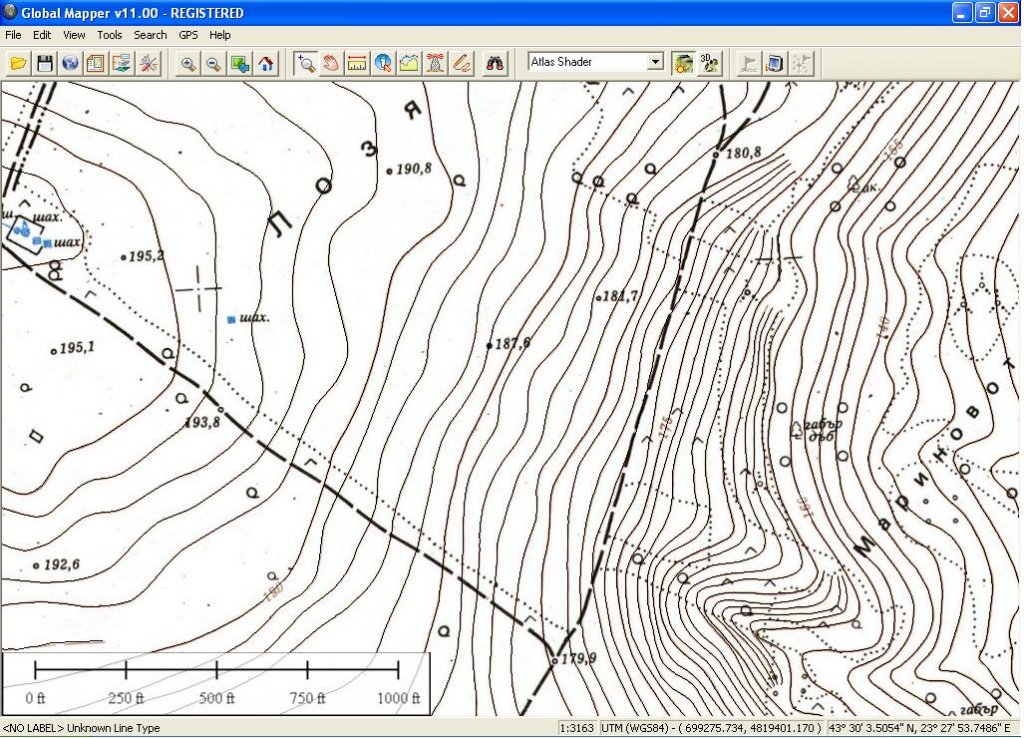
Task: Click the Zoom Out magnifier icon
Action: [x=214, y=63]
